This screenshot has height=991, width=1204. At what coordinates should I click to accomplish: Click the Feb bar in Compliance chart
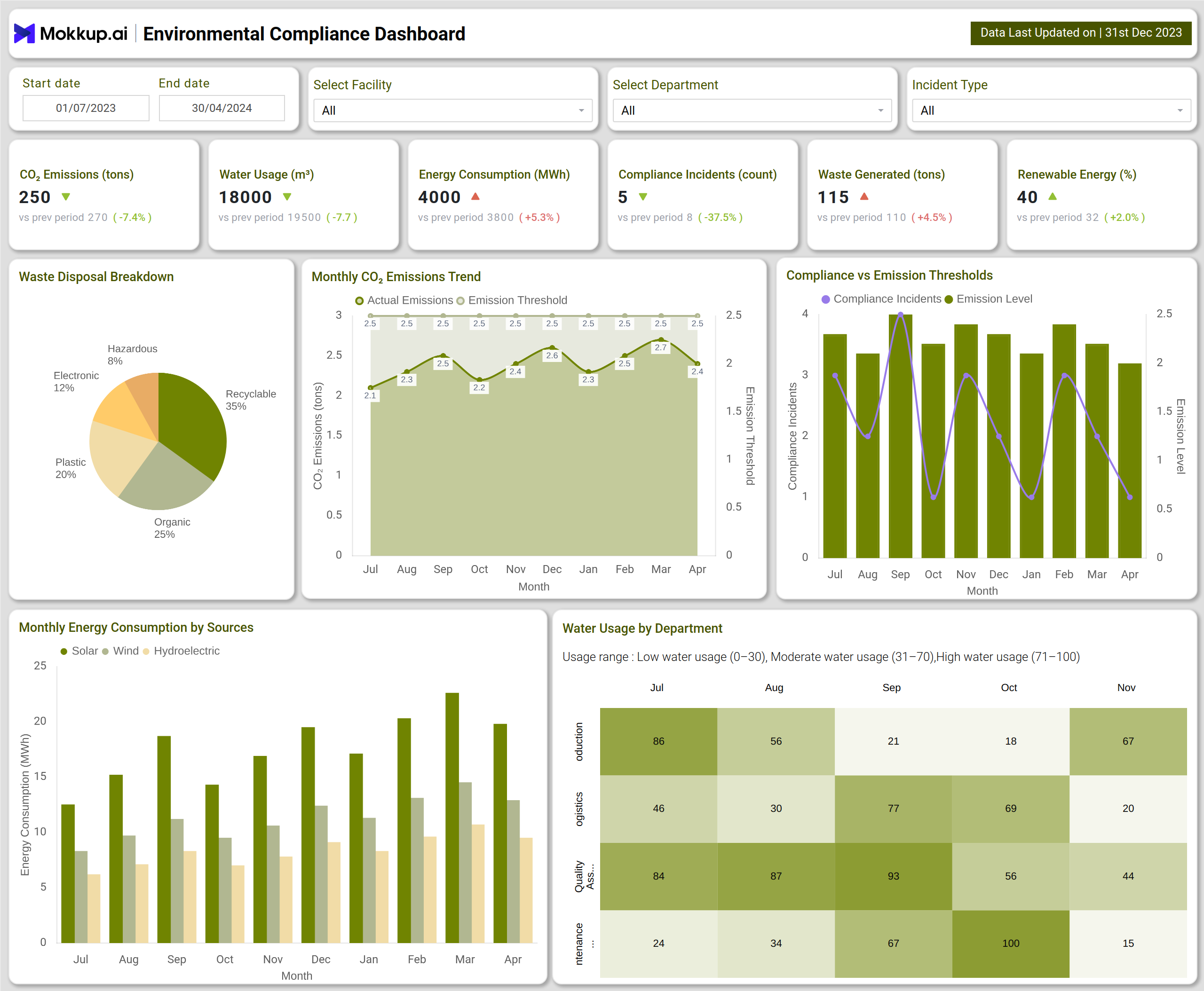[1064, 441]
